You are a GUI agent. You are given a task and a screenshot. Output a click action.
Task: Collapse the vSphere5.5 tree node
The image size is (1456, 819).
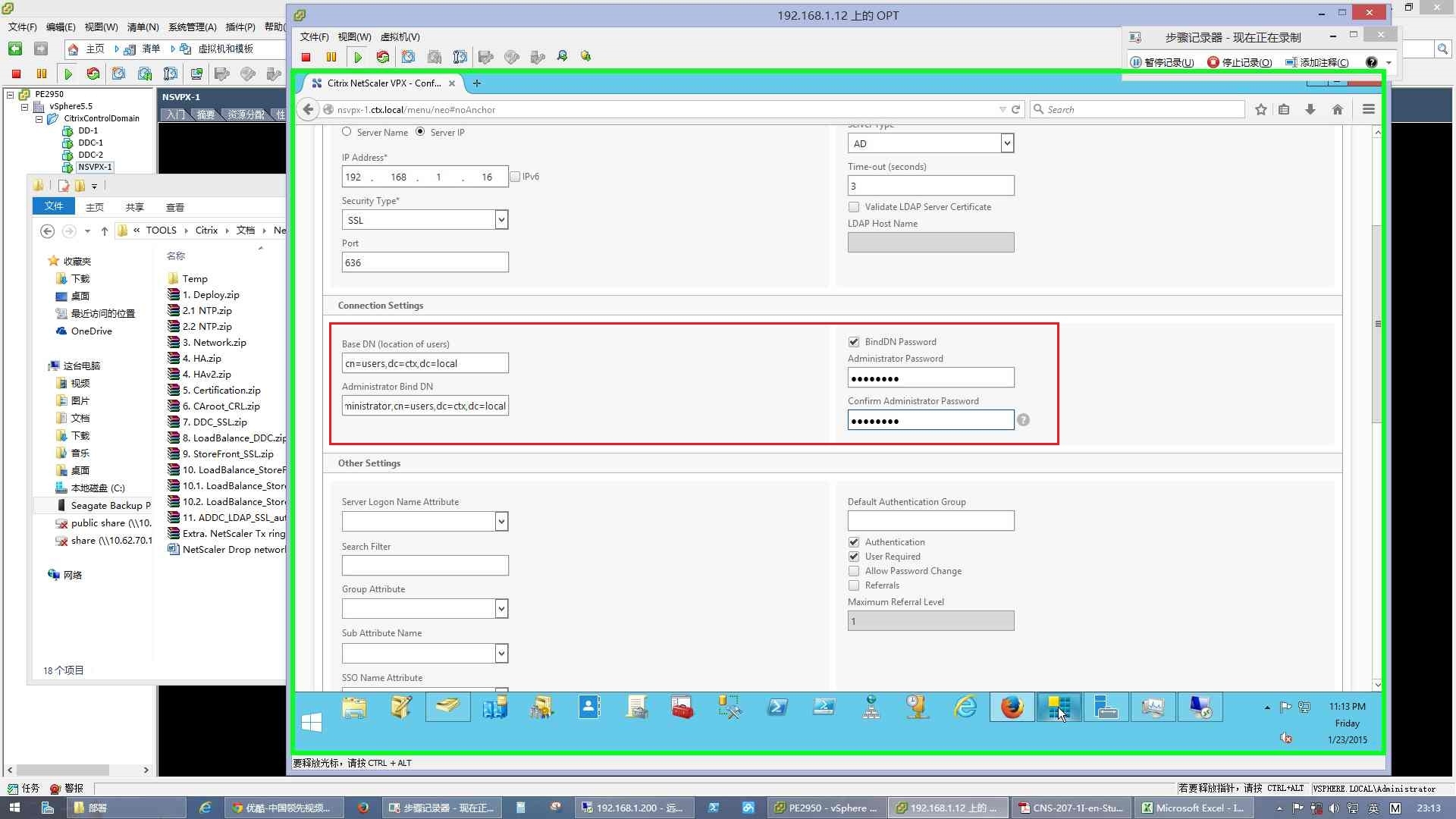click(24, 107)
